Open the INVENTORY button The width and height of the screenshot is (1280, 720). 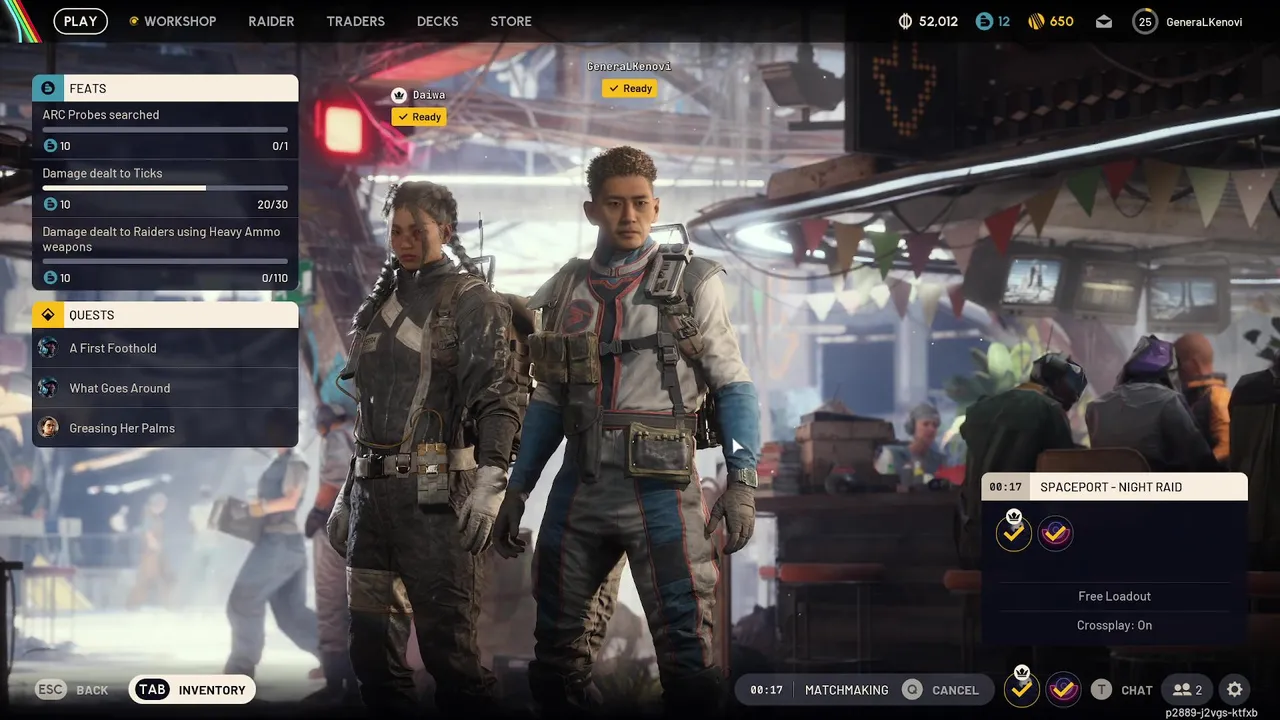click(x=192, y=690)
